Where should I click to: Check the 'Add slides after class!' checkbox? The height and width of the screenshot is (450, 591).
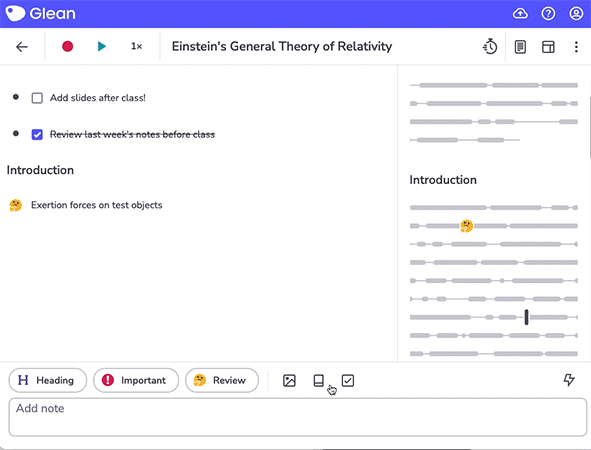tap(37, 98)
